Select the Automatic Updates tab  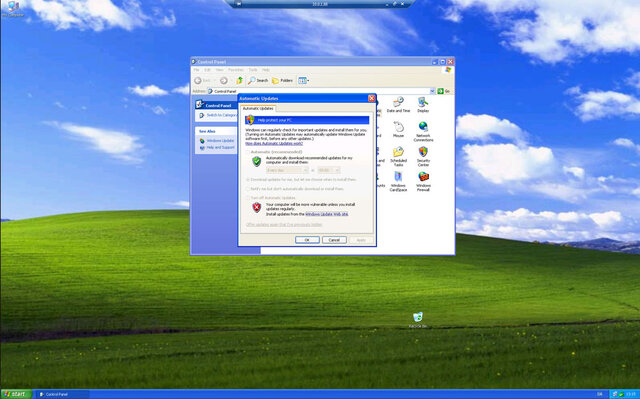pyautogui.click(x=258, y=108)
